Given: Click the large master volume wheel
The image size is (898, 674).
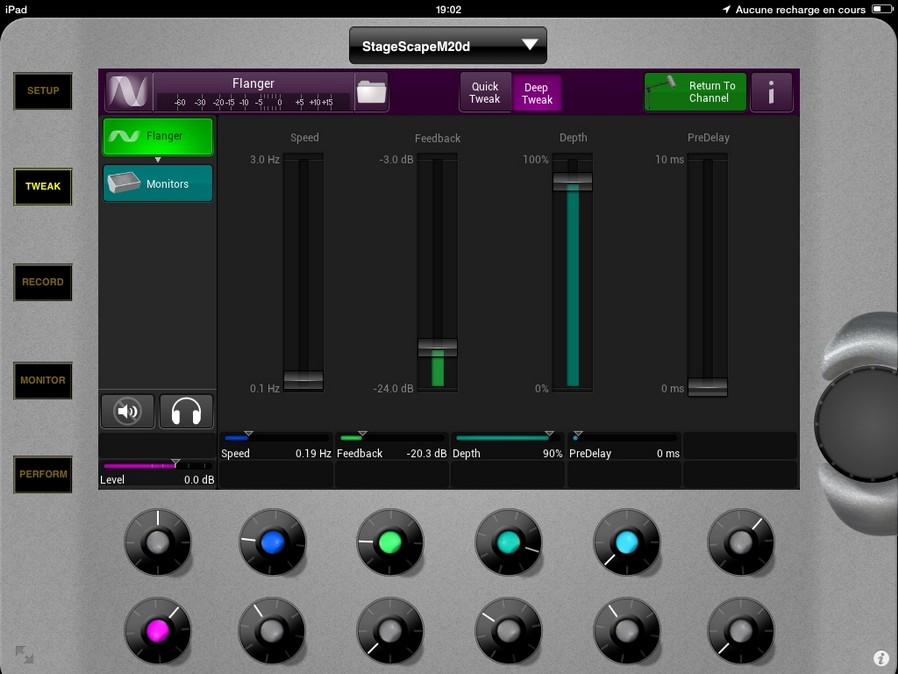Looking at the screenshot, I should click(856, 418).
